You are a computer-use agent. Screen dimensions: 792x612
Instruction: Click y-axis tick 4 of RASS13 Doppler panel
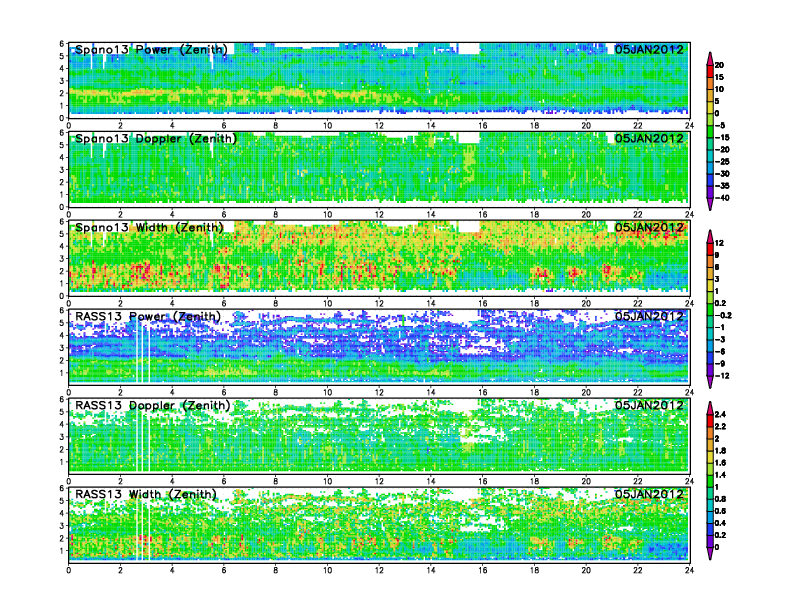point(62,424)
